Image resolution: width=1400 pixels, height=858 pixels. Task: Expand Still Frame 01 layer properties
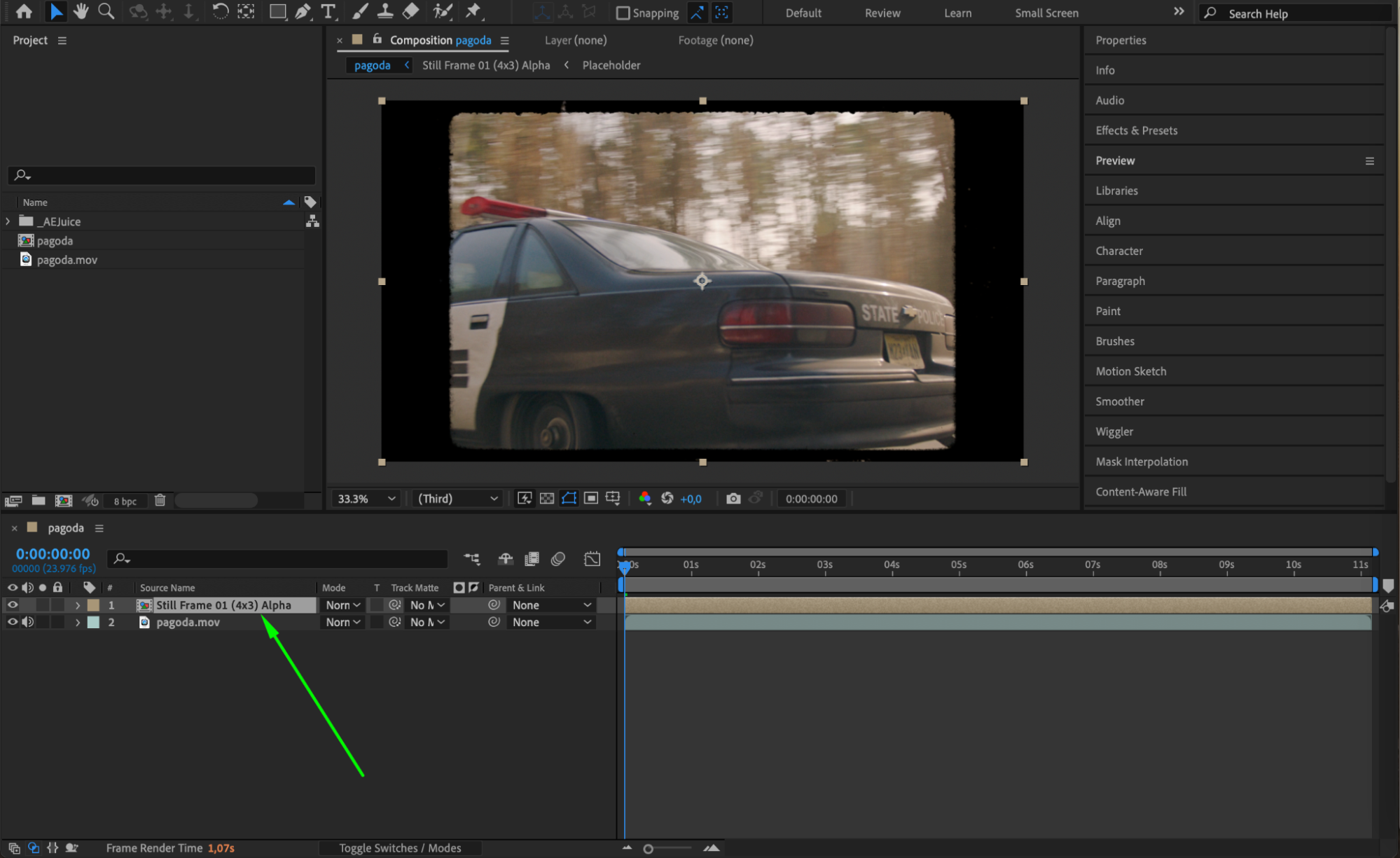tap(78, 605)
